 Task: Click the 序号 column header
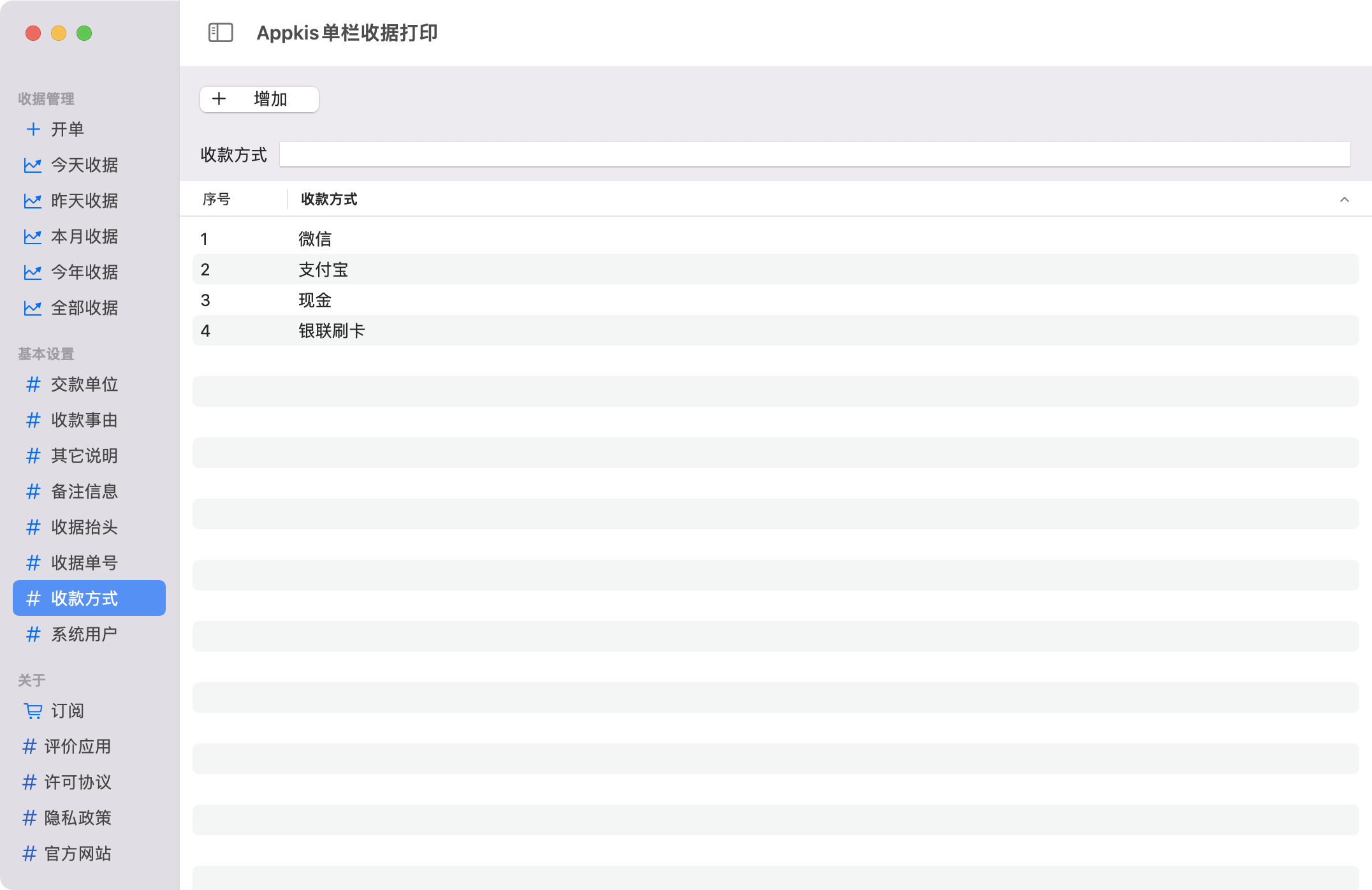tap(217, 200)
